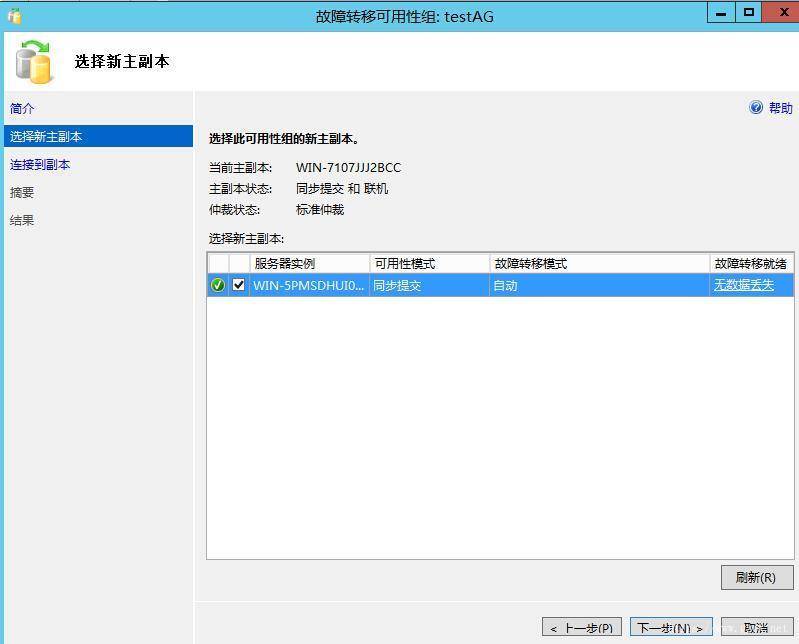This screenshot has width=799, height=644.
Task: Maximize the testAG failover window
Action: click(x=748, y=12)
